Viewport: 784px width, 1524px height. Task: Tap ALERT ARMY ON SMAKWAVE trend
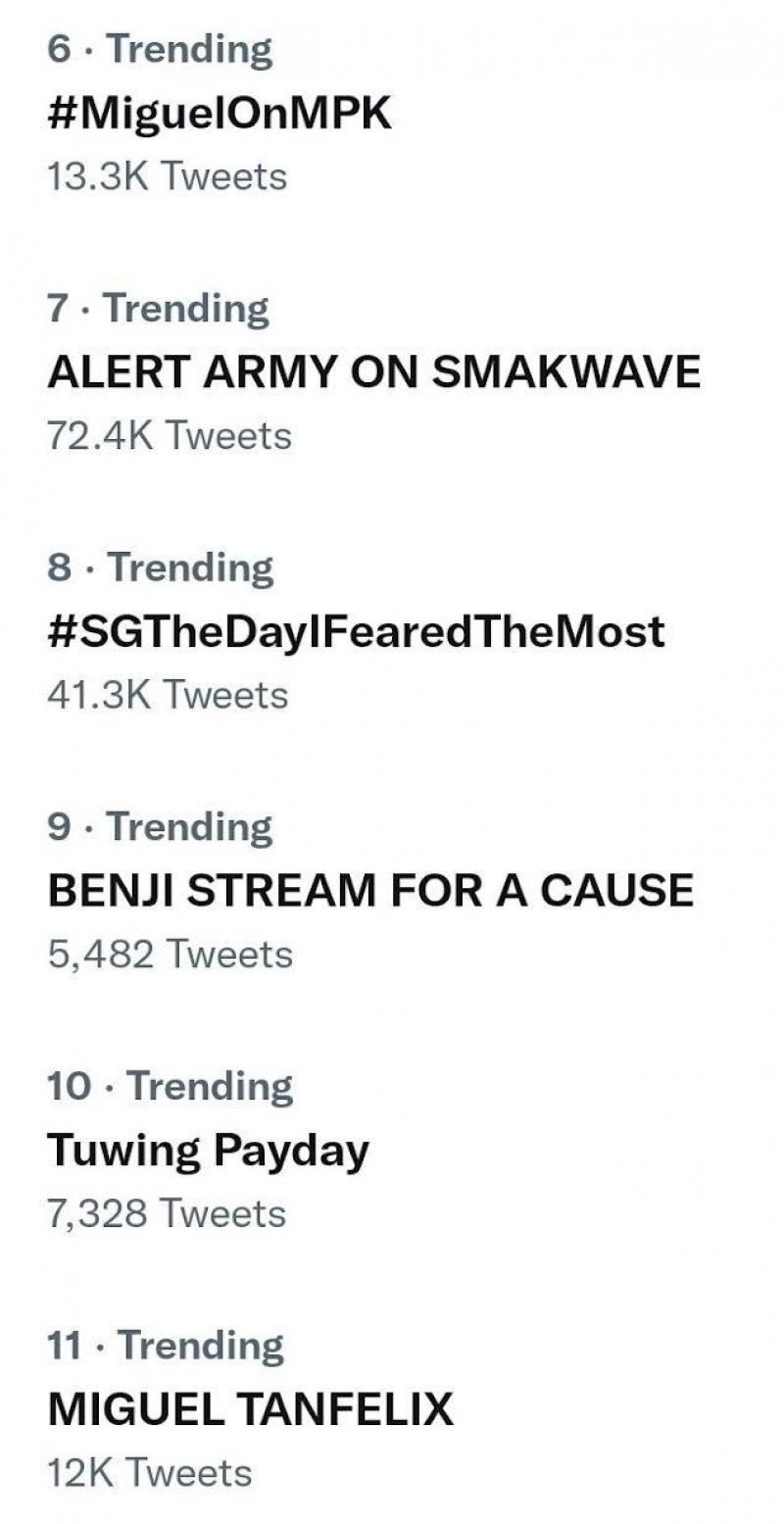pyautogui.click(x=373, y=372)
